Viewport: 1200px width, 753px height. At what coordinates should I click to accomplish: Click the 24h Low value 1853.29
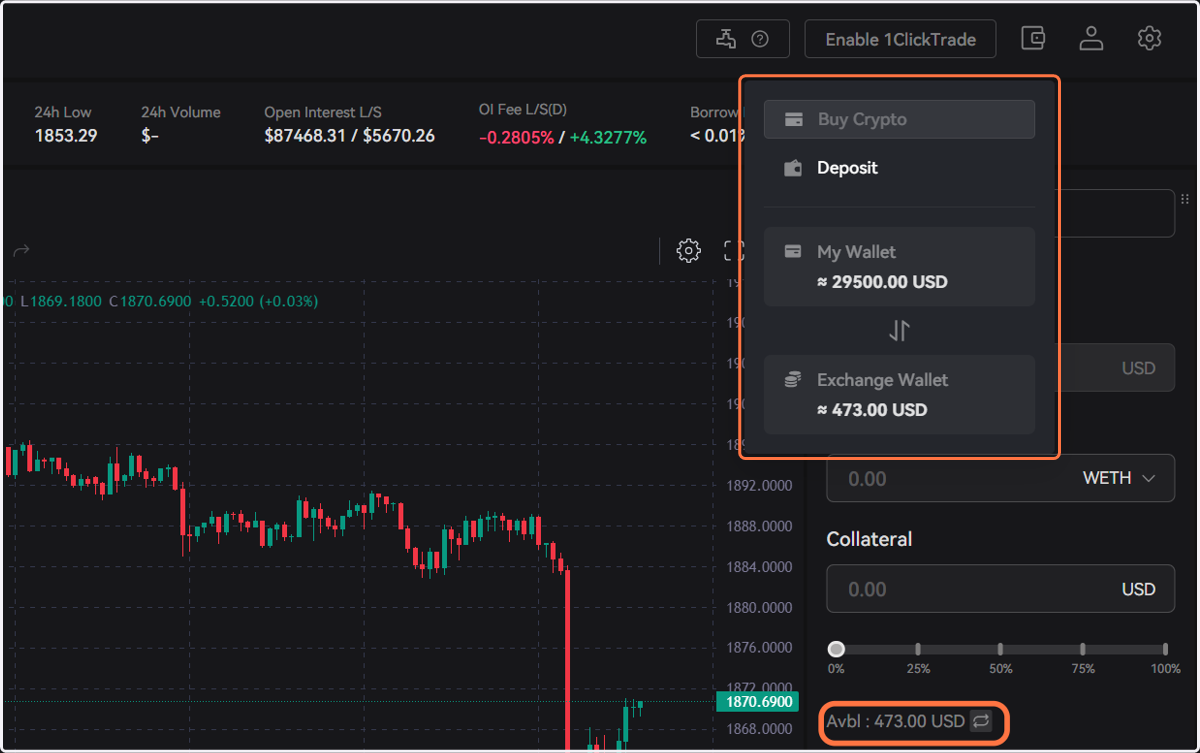66,136
